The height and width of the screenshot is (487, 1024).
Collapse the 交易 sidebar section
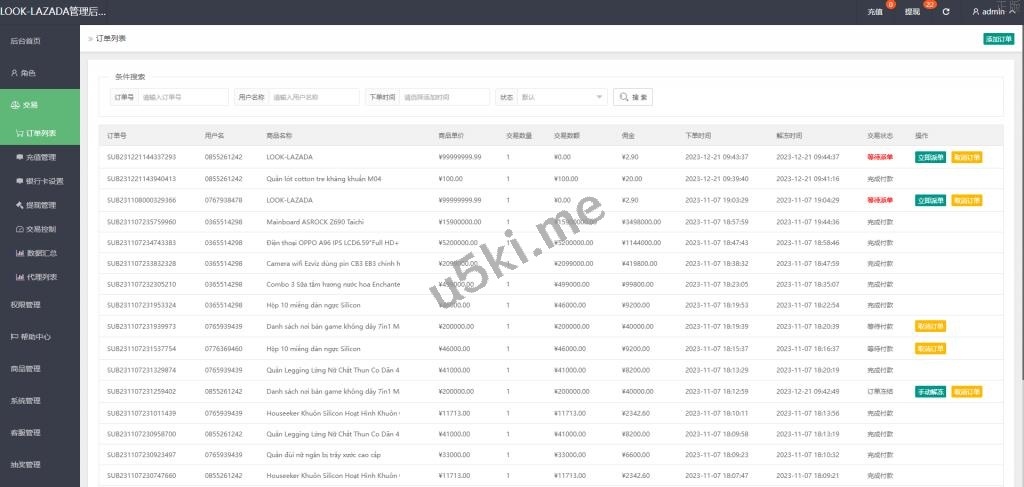[40, 105]
